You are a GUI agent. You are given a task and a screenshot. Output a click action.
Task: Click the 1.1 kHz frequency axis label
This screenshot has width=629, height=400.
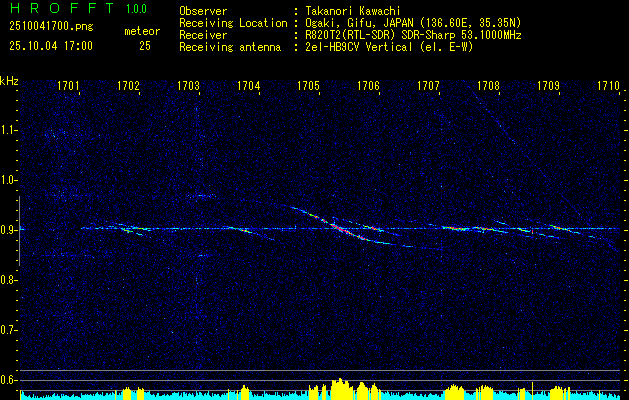[8, 130]
